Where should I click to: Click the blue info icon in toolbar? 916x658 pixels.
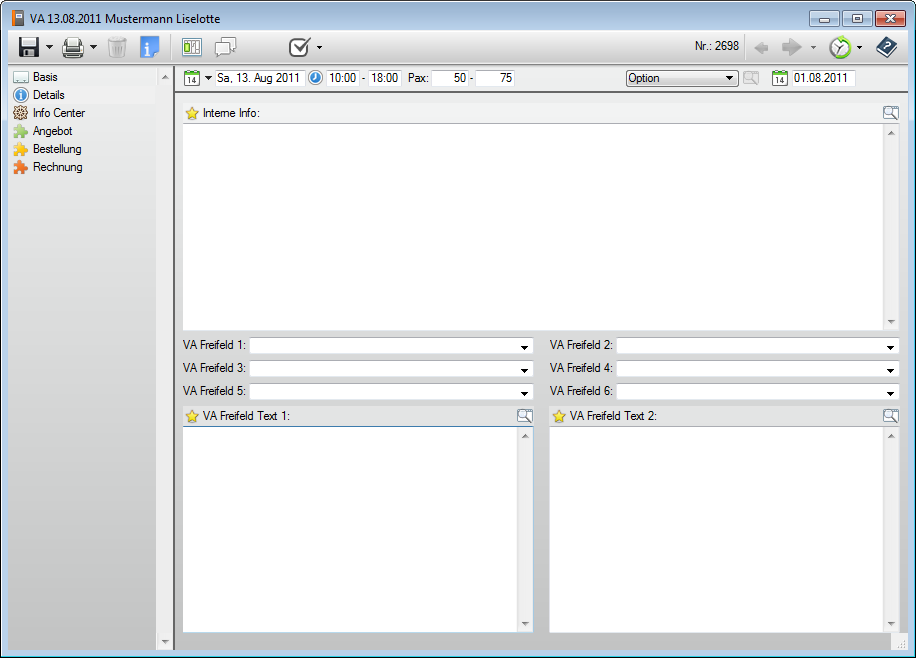click(150, 47)
